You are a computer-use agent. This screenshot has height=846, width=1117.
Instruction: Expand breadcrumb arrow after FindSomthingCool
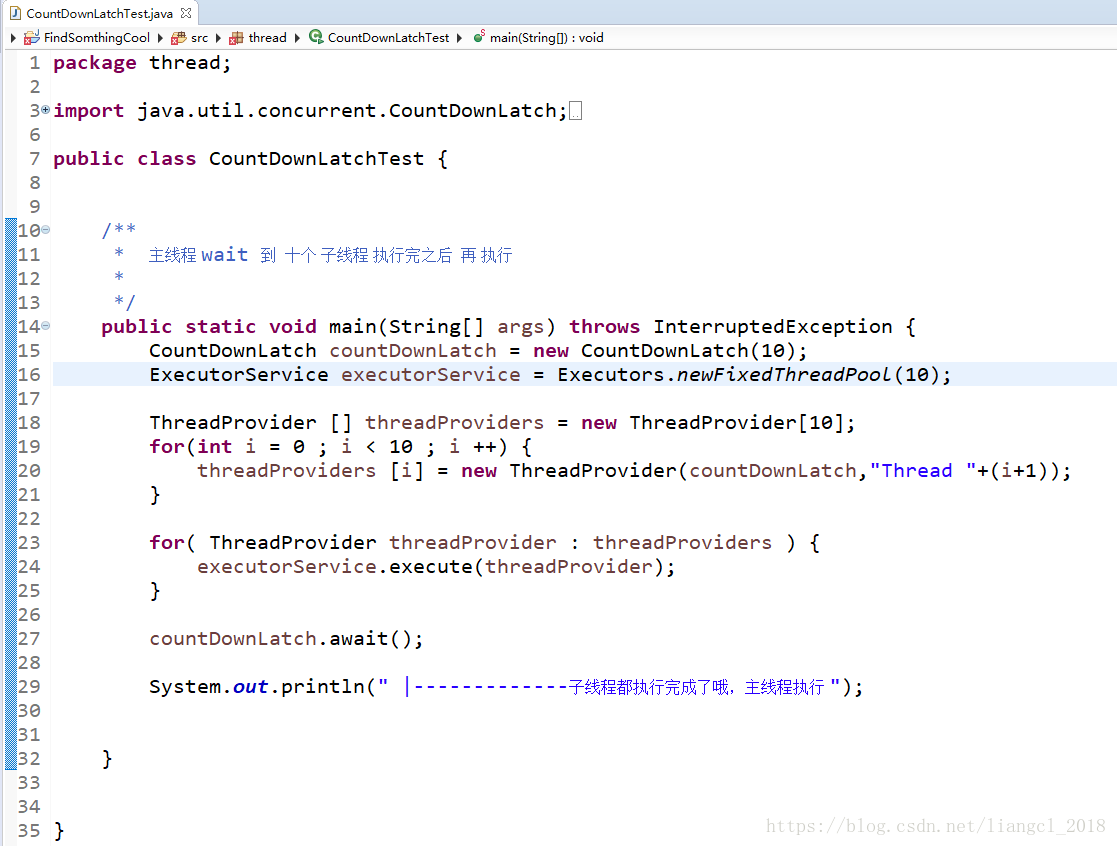click(160, 38)
